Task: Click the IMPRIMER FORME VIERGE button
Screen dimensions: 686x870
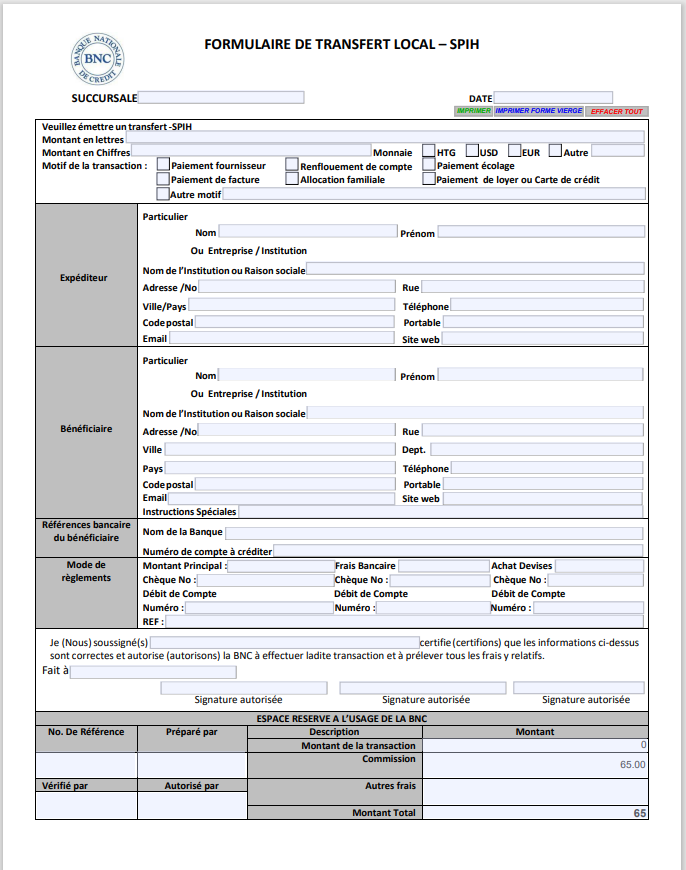Action: tap(538, 111)
